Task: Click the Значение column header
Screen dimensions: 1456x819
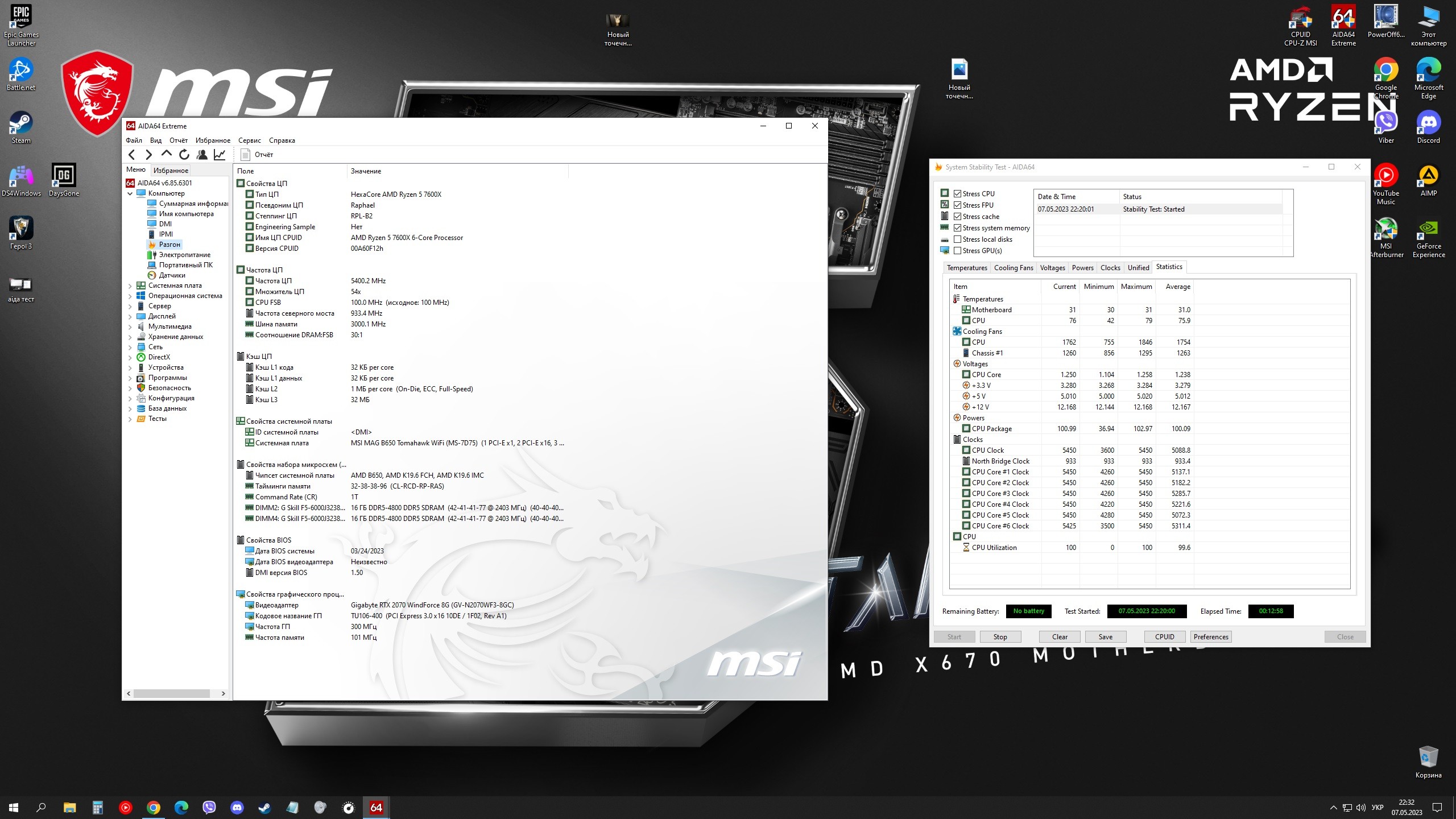Action: tap(457, 171)
